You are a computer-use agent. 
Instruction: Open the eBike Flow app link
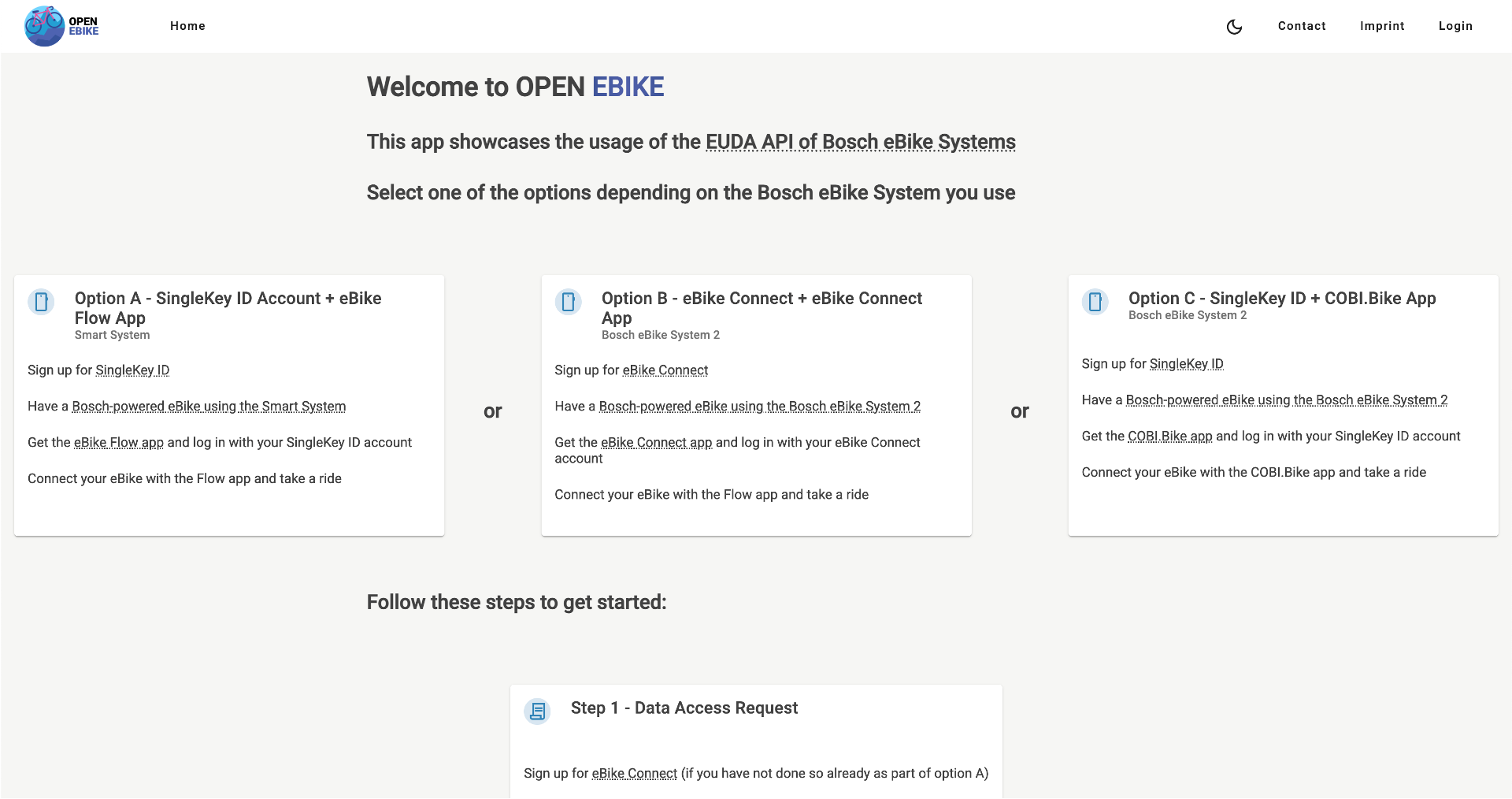point(118,442)
